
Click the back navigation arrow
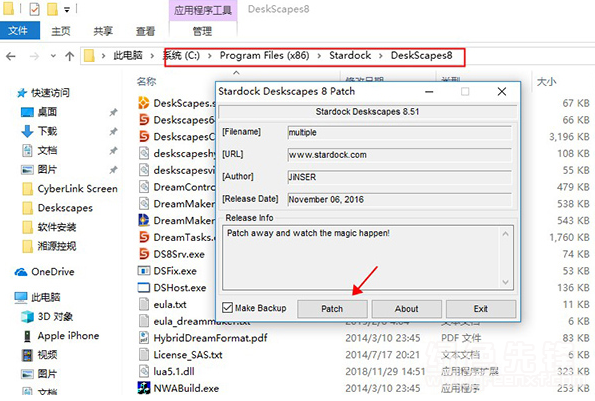tap(11, 57)
